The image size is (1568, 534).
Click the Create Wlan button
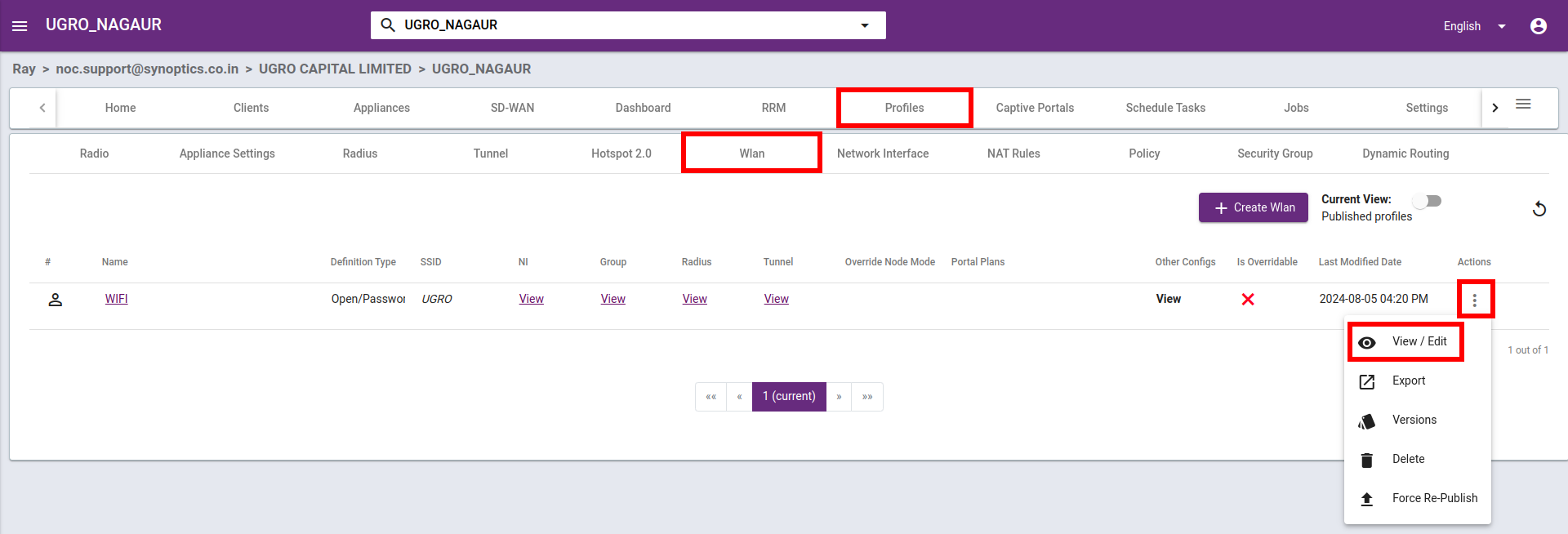coord(1254,207)
